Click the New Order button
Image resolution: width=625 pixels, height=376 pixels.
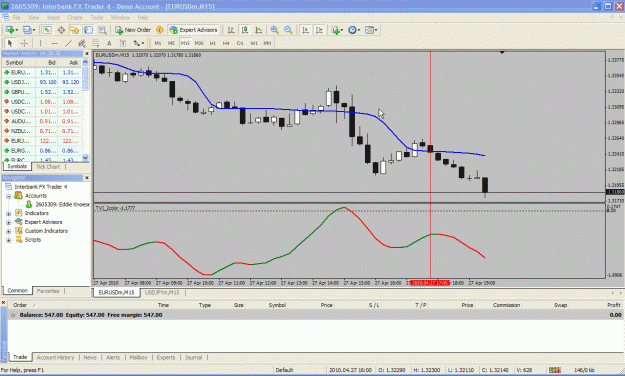pos(133,30)
